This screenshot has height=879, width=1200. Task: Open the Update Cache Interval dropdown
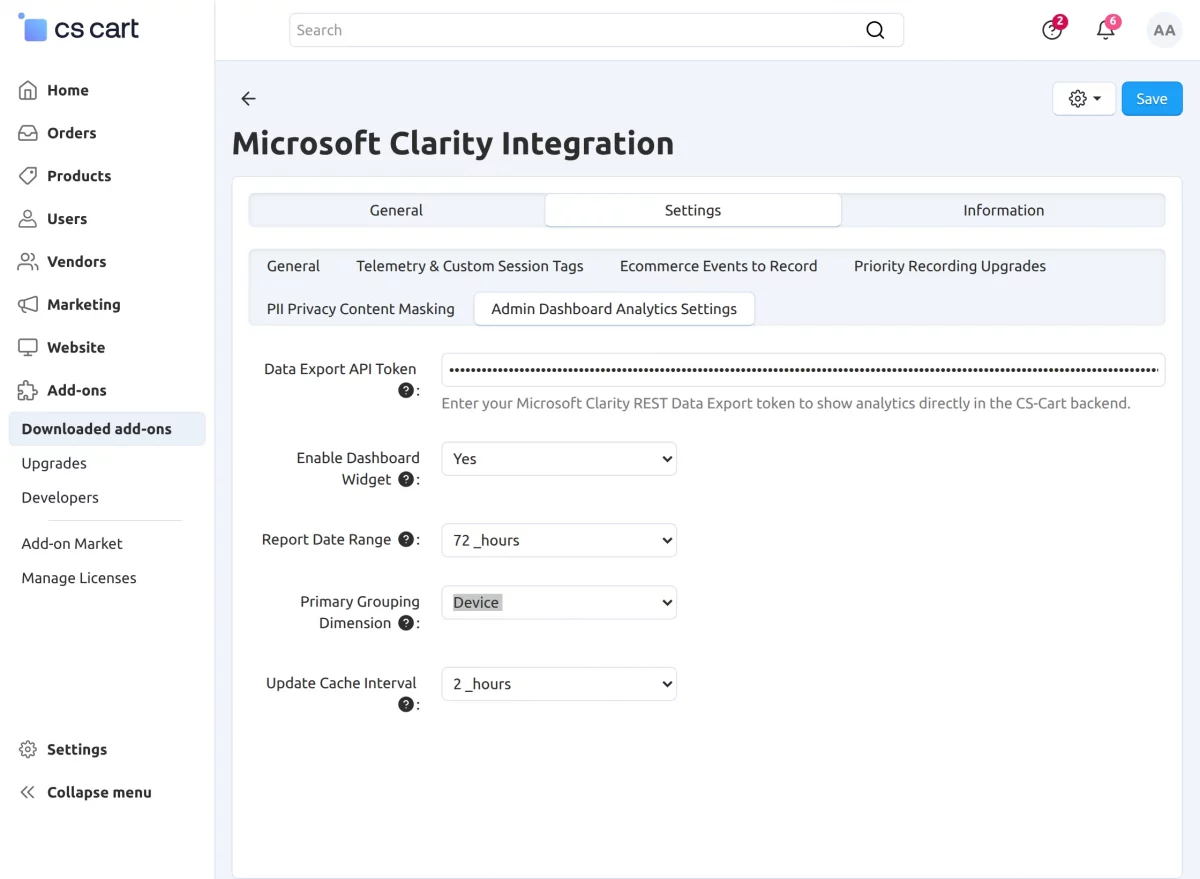pyautogui.click(x=559, y=684)
